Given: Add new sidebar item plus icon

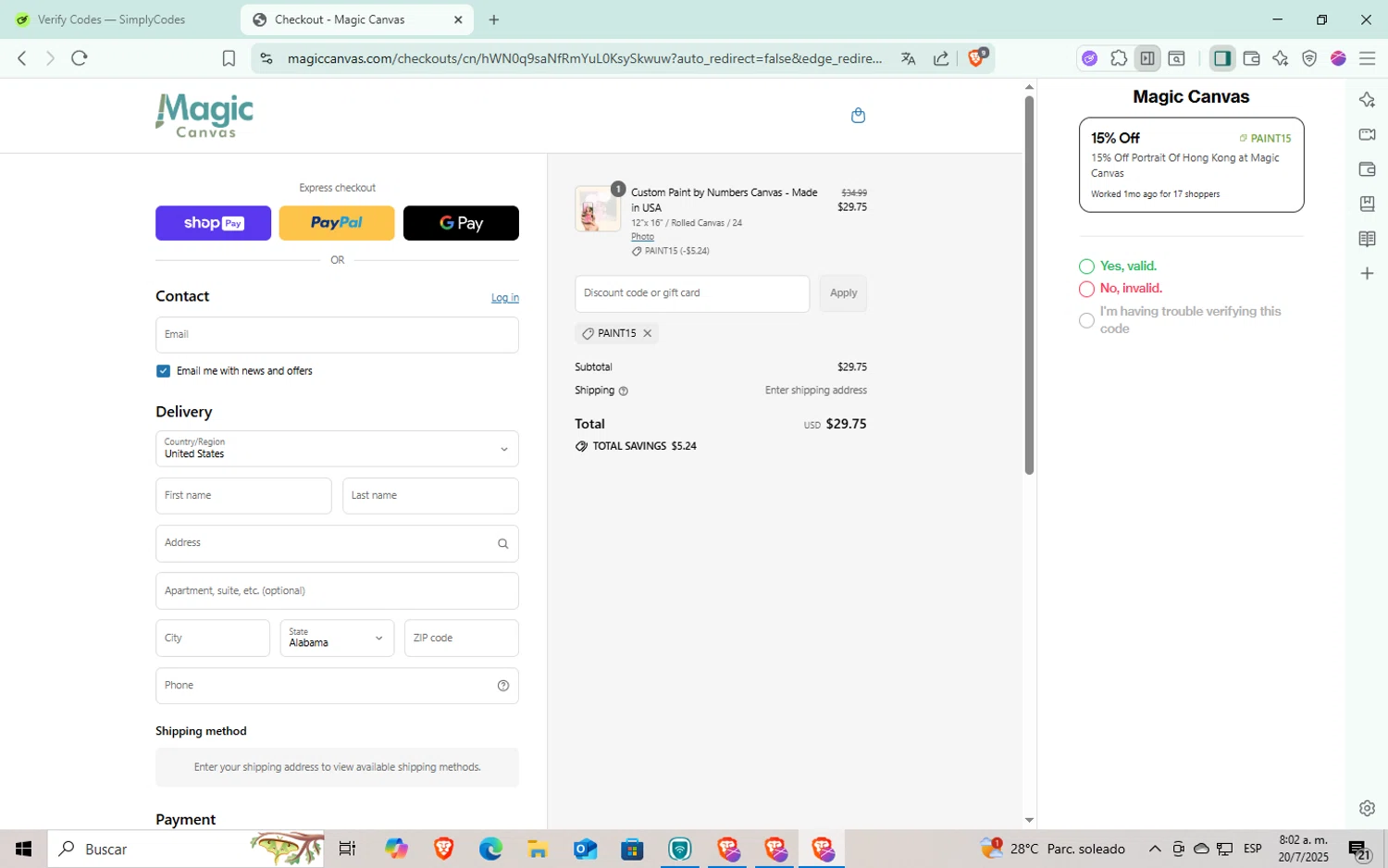Looking at the screenshot, I should (x=1367, y=274).
